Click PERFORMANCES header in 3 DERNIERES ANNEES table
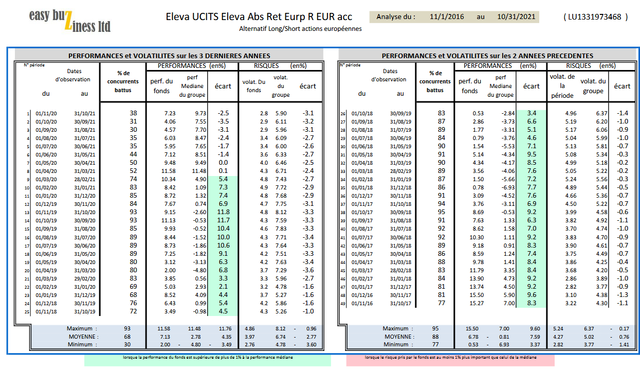This screenshot has width=640, height=369. (x=182, y=66)
